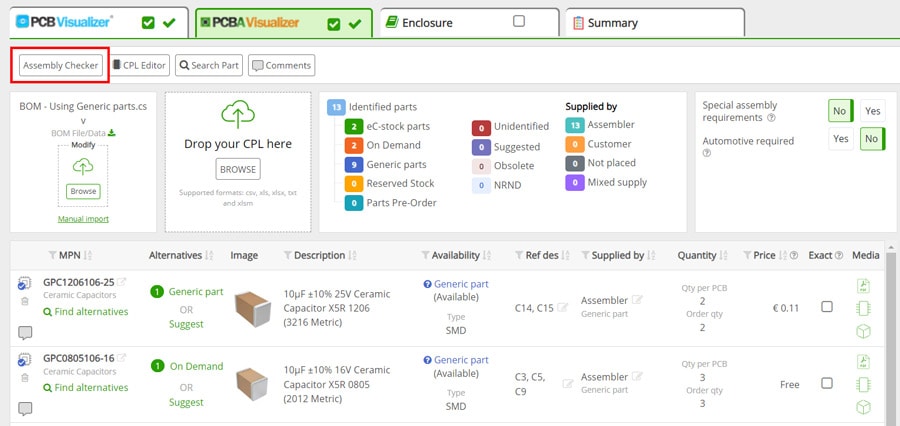
Task: Delete the GPC1206106-25 row with trash icon
Action: tap(25, 301)
